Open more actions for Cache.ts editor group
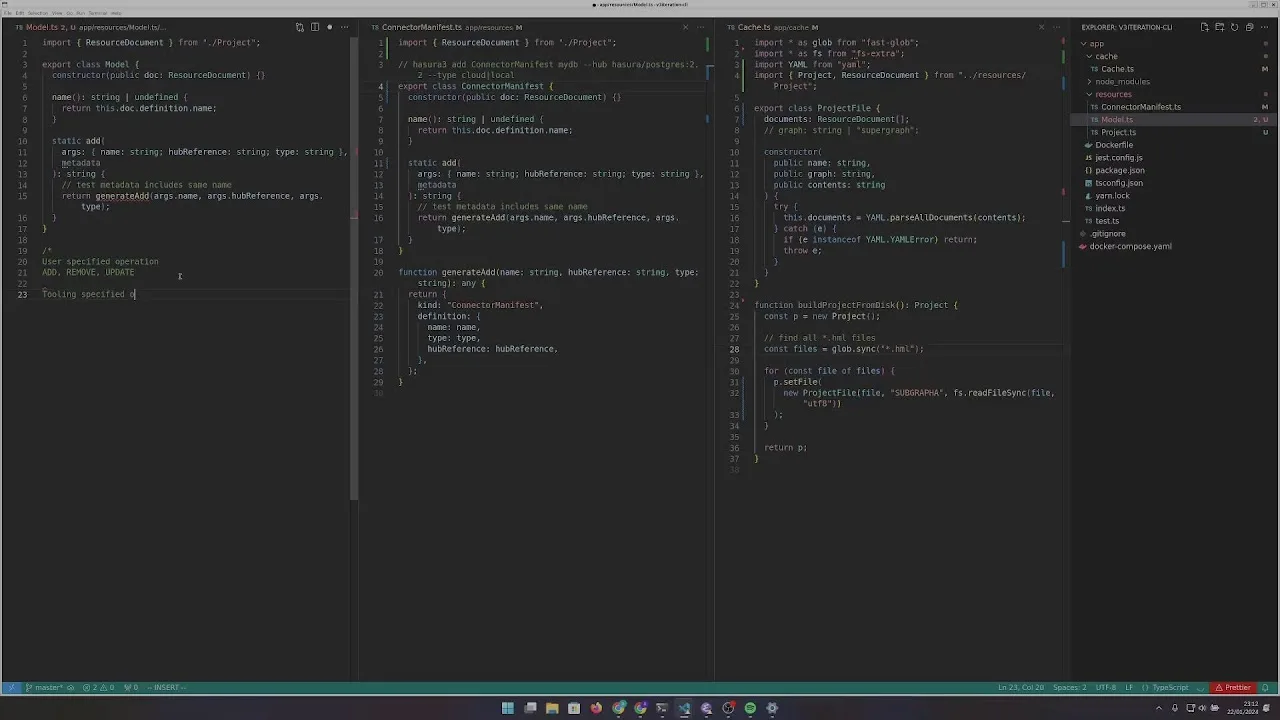Viewport: 1280px width, 720px height. [1057, 27]
